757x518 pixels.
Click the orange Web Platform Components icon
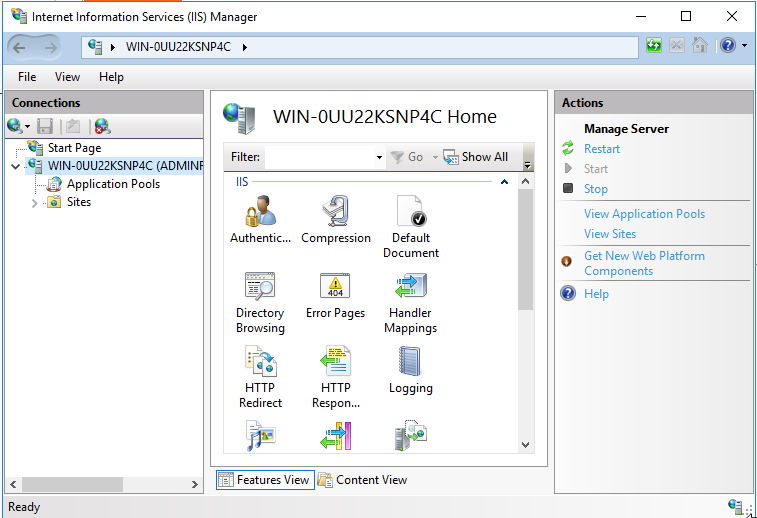(567, 261)
